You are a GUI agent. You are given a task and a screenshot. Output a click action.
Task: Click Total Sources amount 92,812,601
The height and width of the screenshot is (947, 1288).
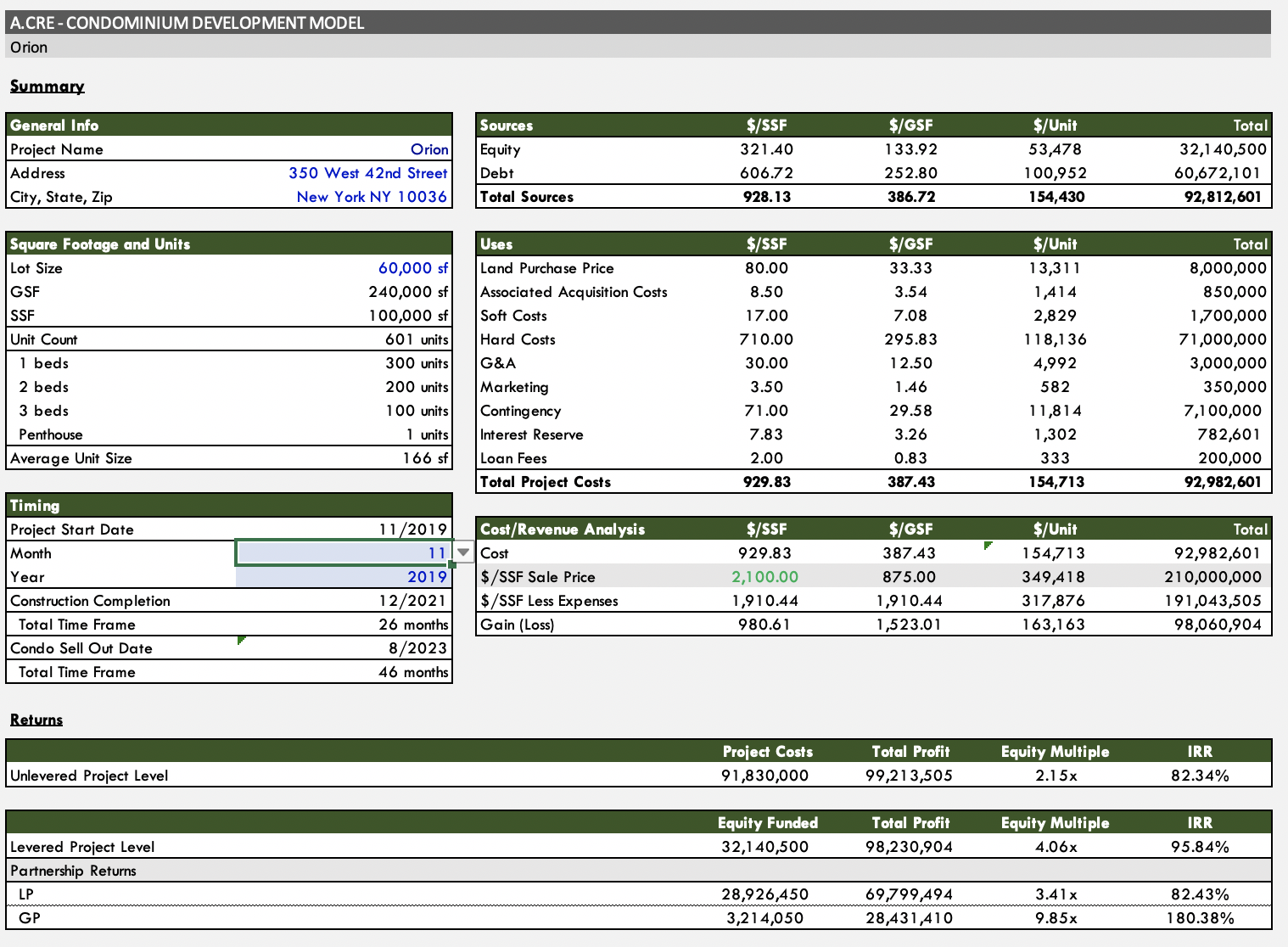[x=1223, y=197]
